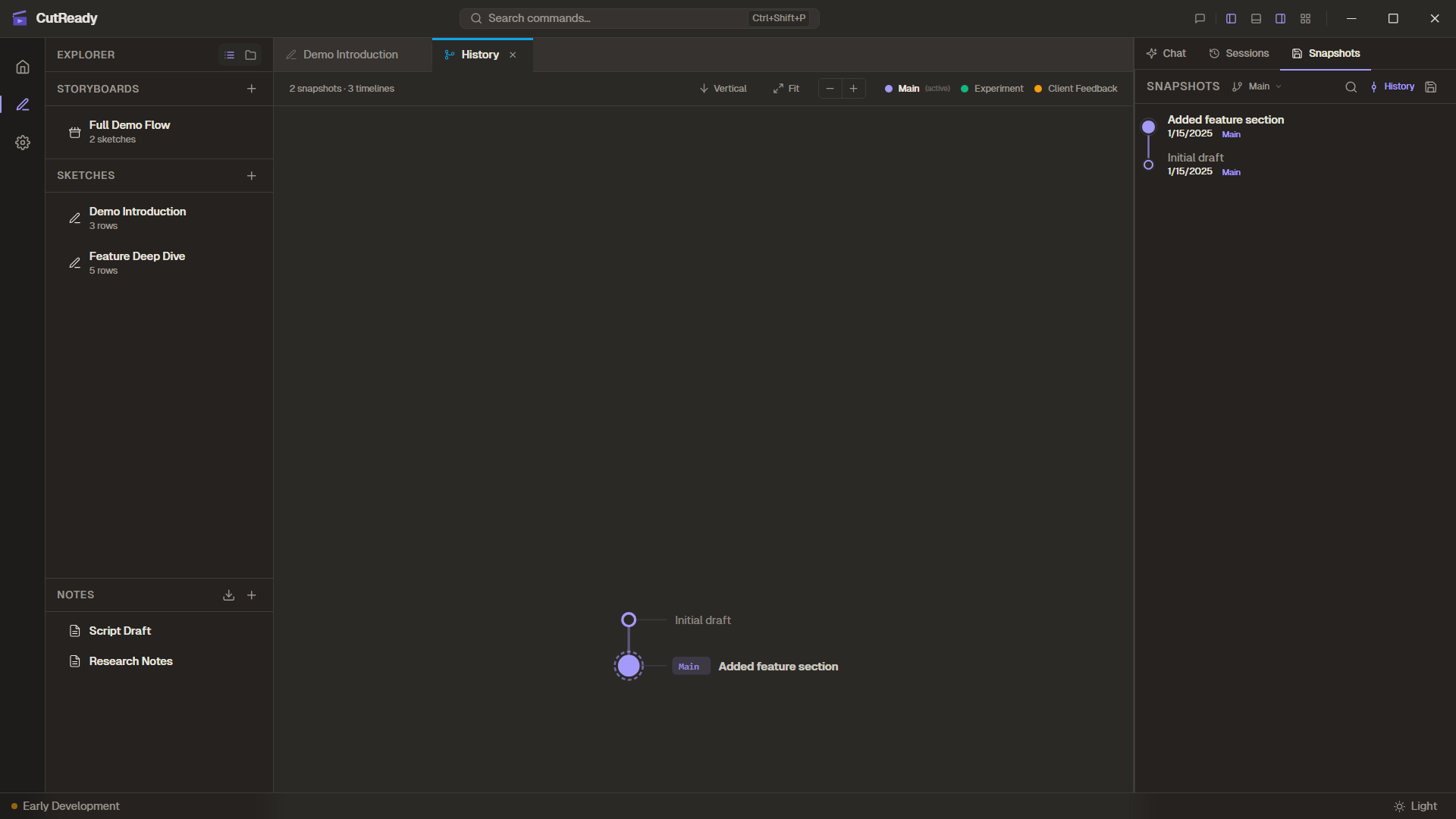Toggle left sidebar panel visibility

tap(1231, 18)
